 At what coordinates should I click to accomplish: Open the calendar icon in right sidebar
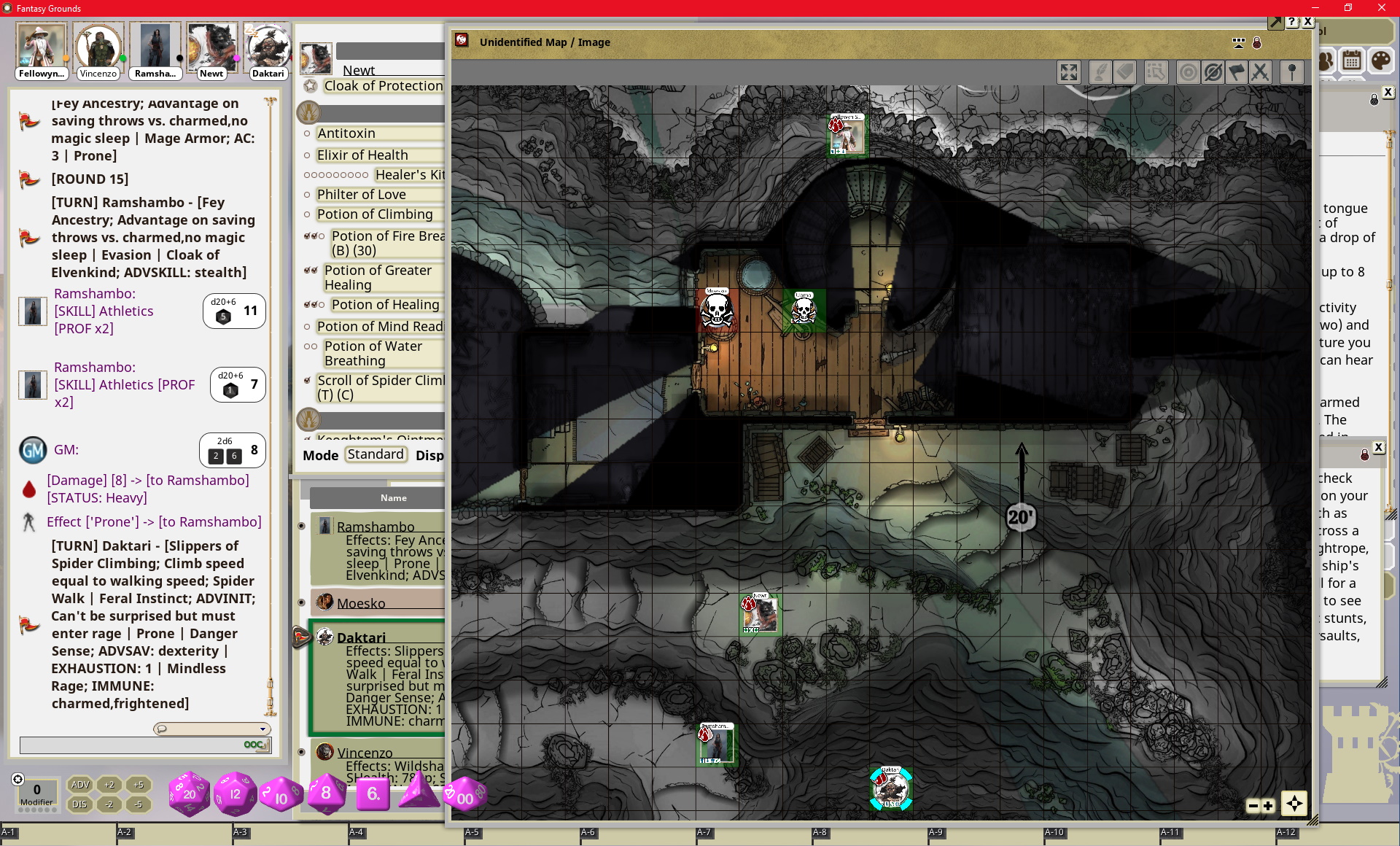pyautogui.click(x=1352, y=61)
